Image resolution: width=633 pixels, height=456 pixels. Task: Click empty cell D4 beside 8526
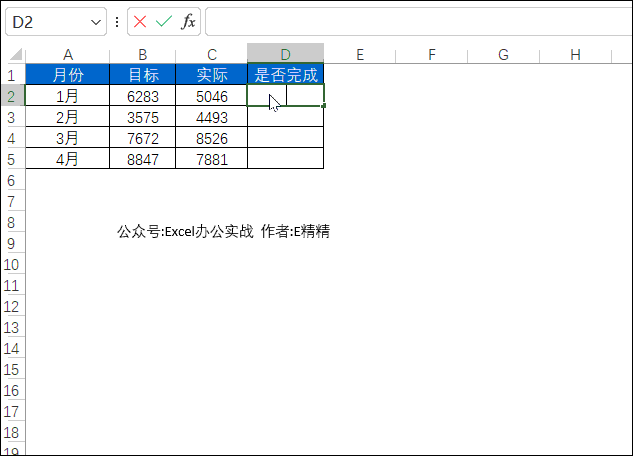pos(285,138)
